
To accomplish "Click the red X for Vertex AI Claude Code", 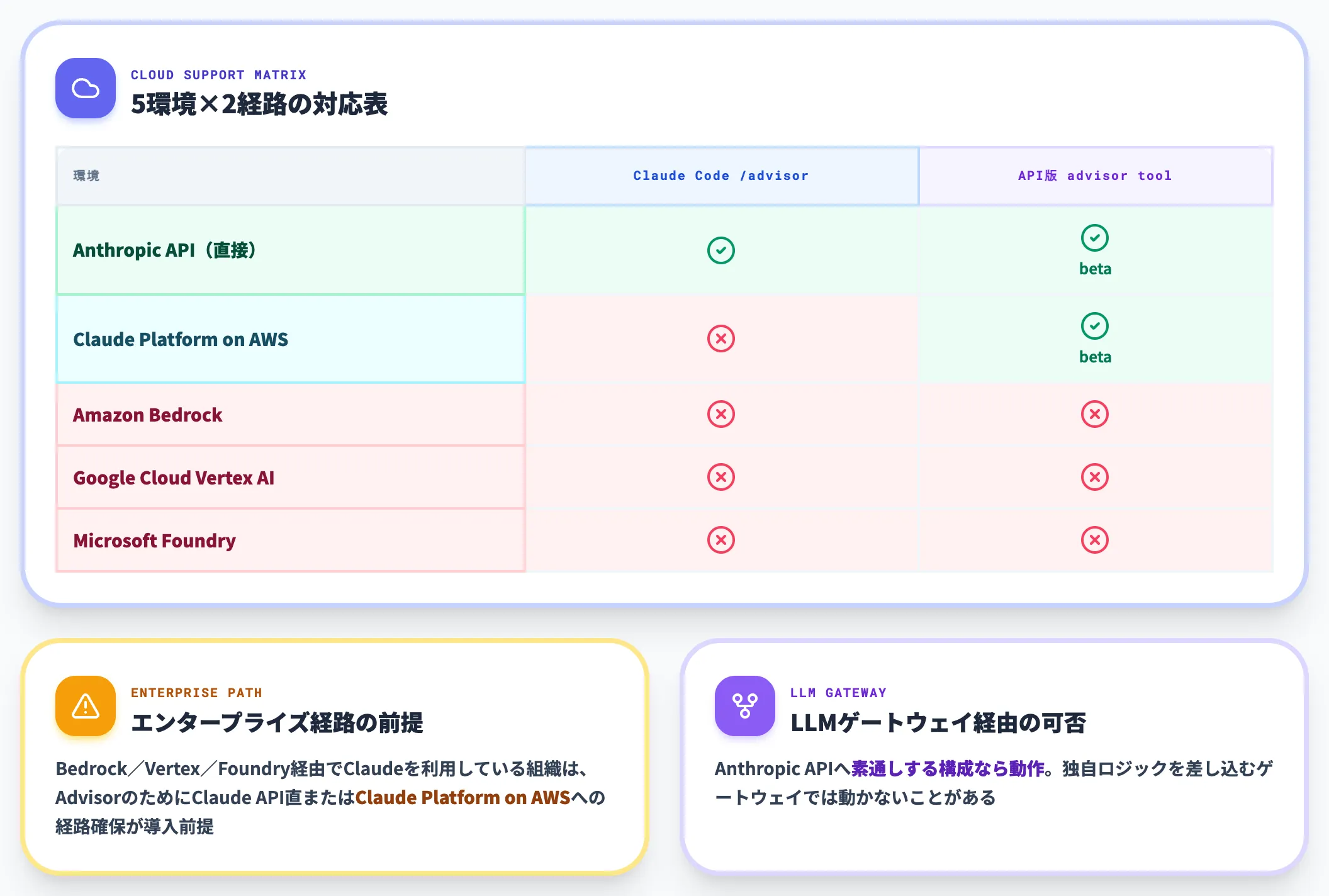I will [721, 477].
